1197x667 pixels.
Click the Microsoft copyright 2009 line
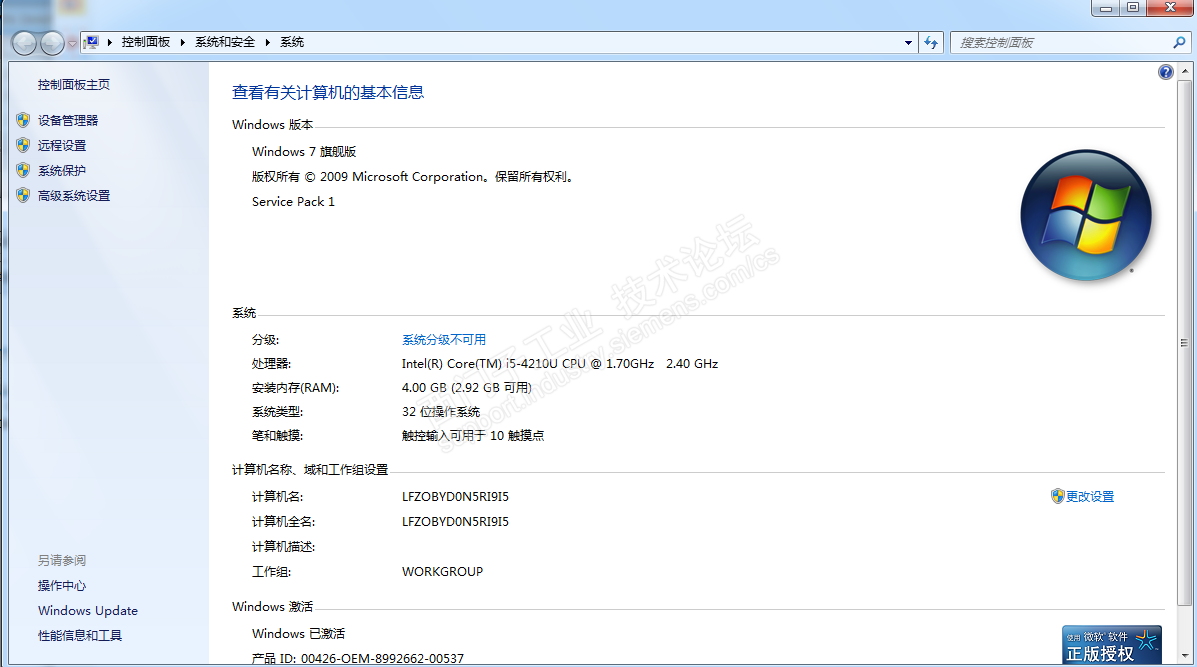413,176
